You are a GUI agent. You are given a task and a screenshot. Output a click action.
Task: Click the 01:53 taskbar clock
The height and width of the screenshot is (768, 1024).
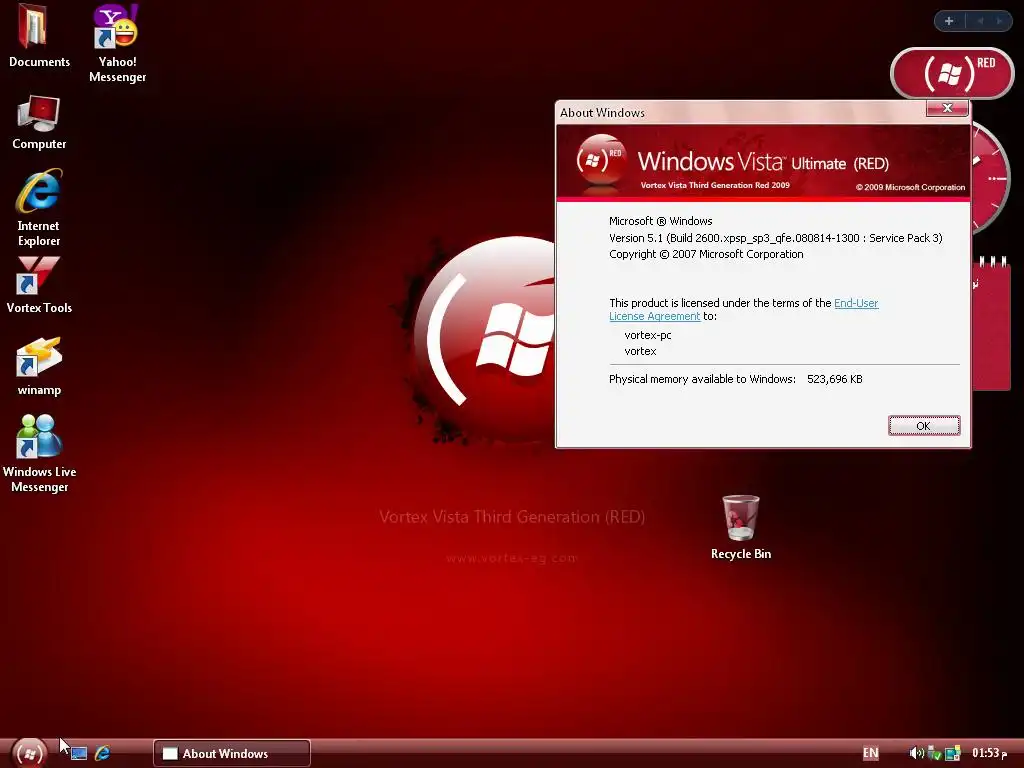point(989,753)
